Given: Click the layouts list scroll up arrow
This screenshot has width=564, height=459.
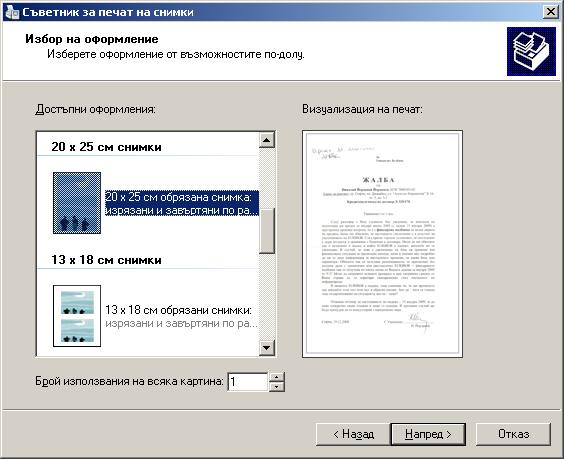Looking at the screenshot, I should (x=267, y=140).
